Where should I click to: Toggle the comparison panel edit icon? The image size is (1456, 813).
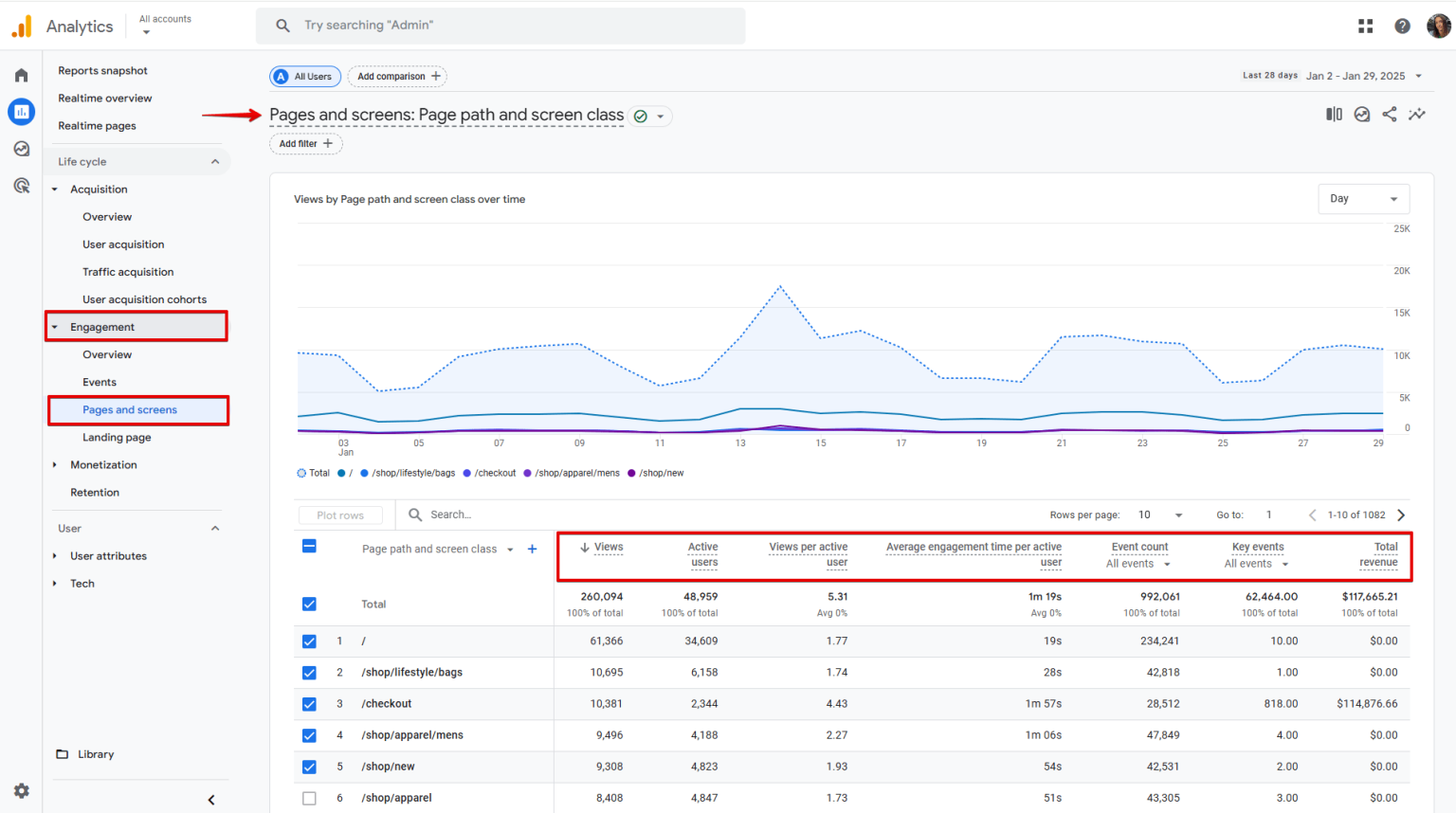(1333, 114)
